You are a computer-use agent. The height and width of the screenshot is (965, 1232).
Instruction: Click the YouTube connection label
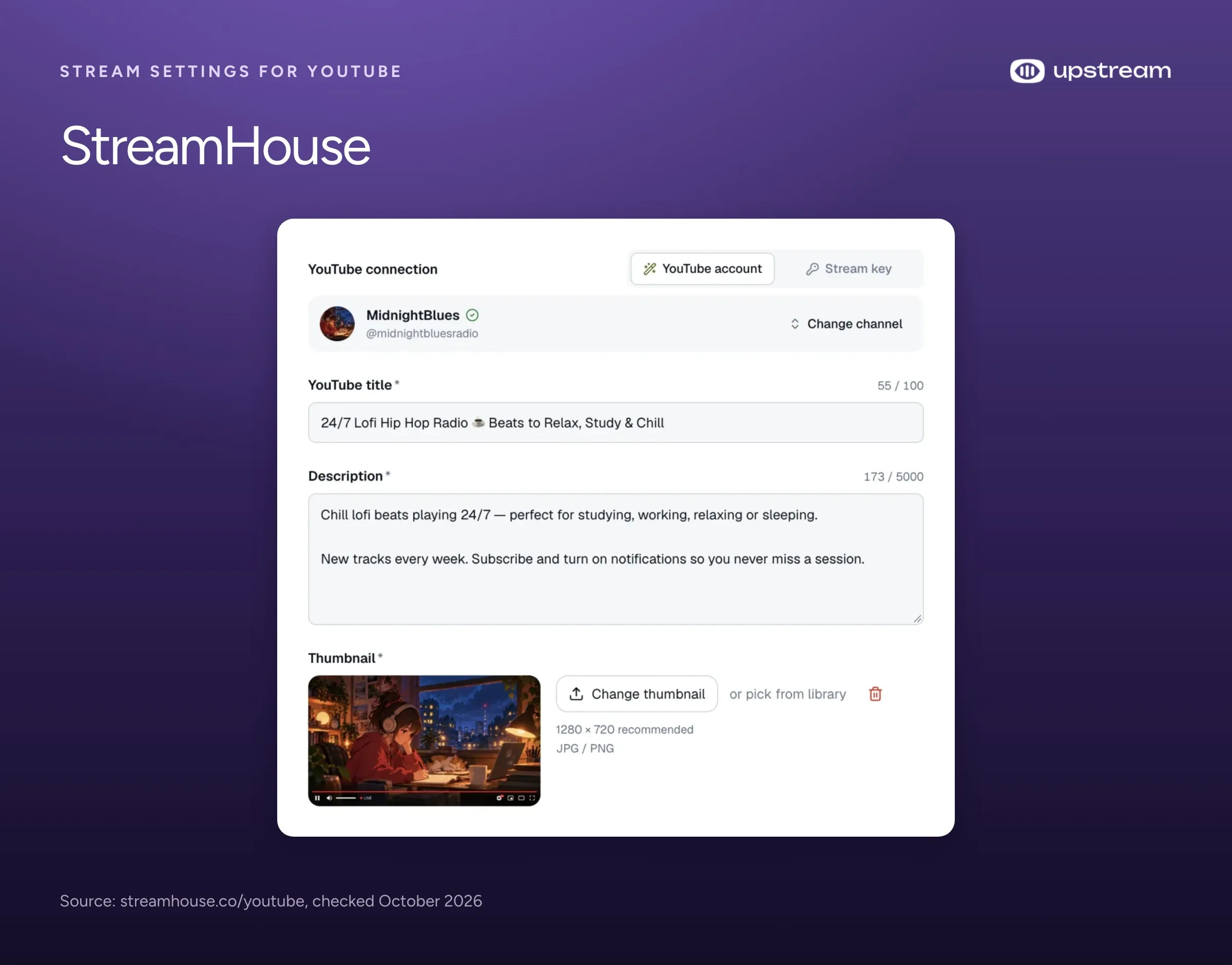[x=372, y=269]
